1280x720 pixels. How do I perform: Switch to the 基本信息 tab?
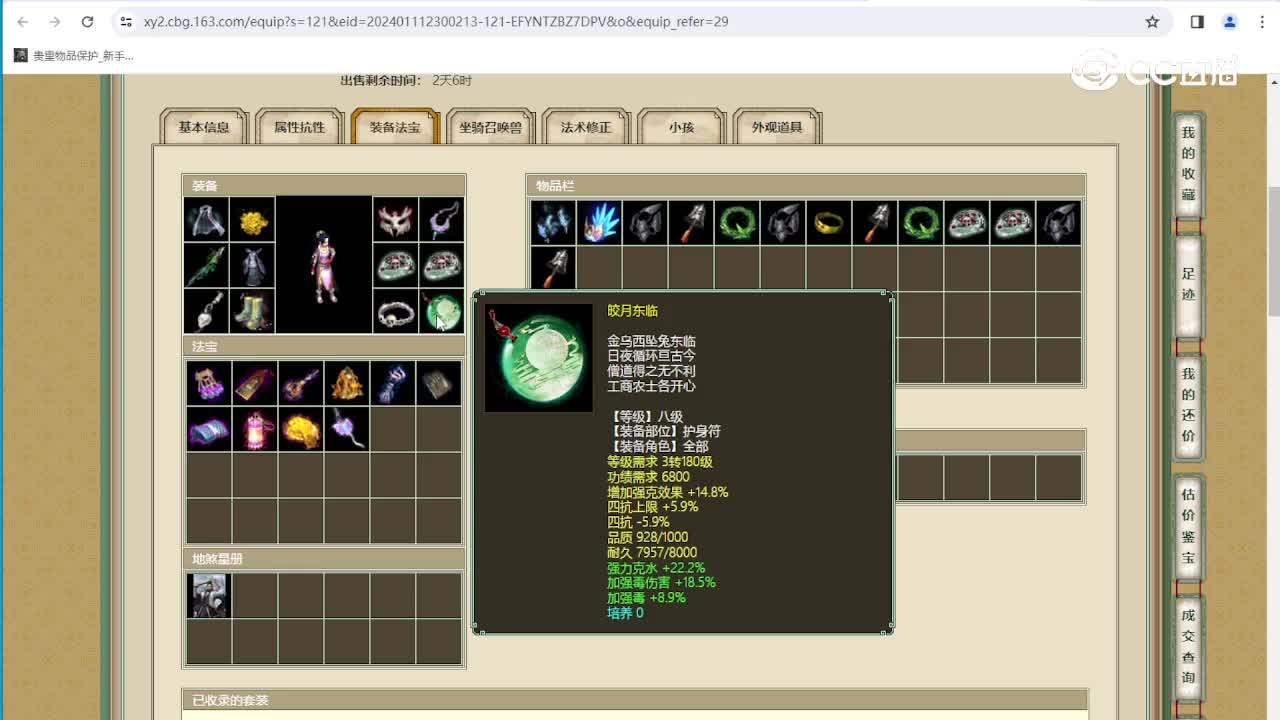(204, 127)
